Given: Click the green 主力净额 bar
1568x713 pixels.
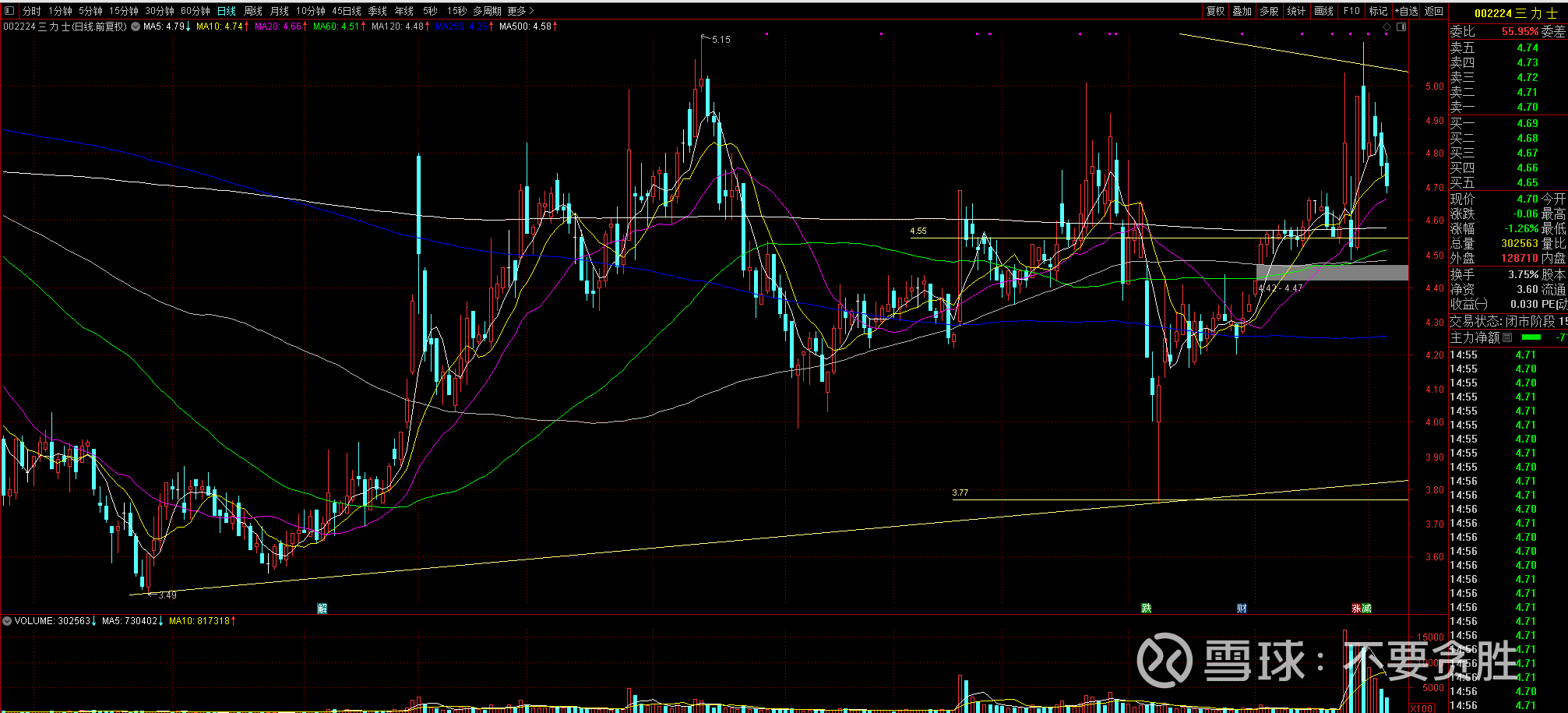Looking at the screenshot, I should coord(1531,337).
